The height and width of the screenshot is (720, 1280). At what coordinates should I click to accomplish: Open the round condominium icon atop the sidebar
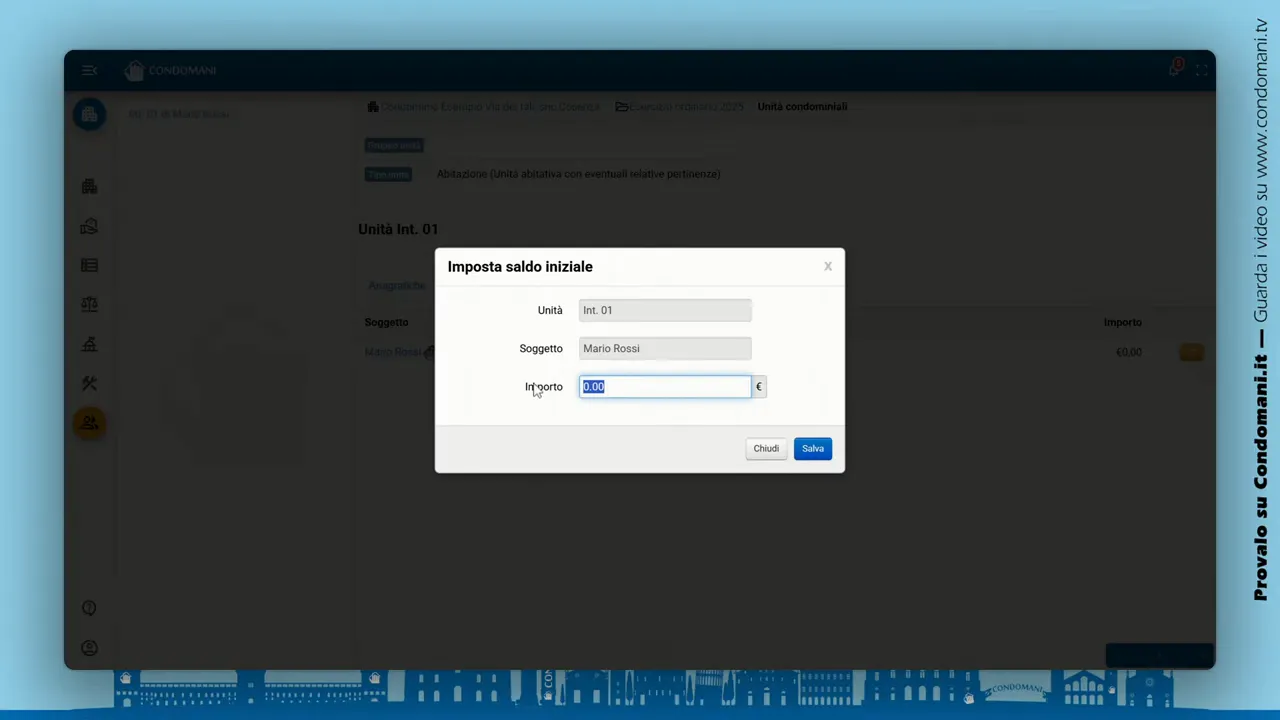point(89,114)
